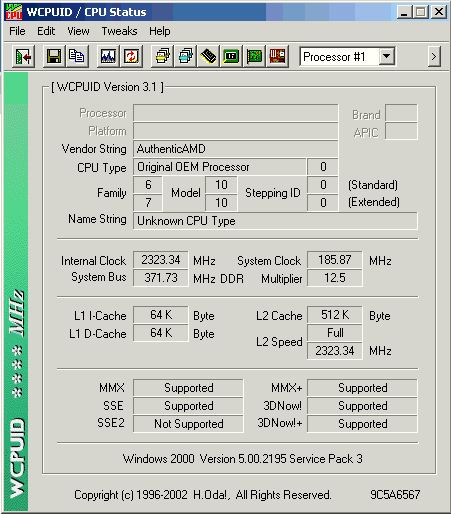Click the L1 D-Cache 64 K value
Image resolution: width=451 pixels, height=514 pixels.
coord(161,333)
